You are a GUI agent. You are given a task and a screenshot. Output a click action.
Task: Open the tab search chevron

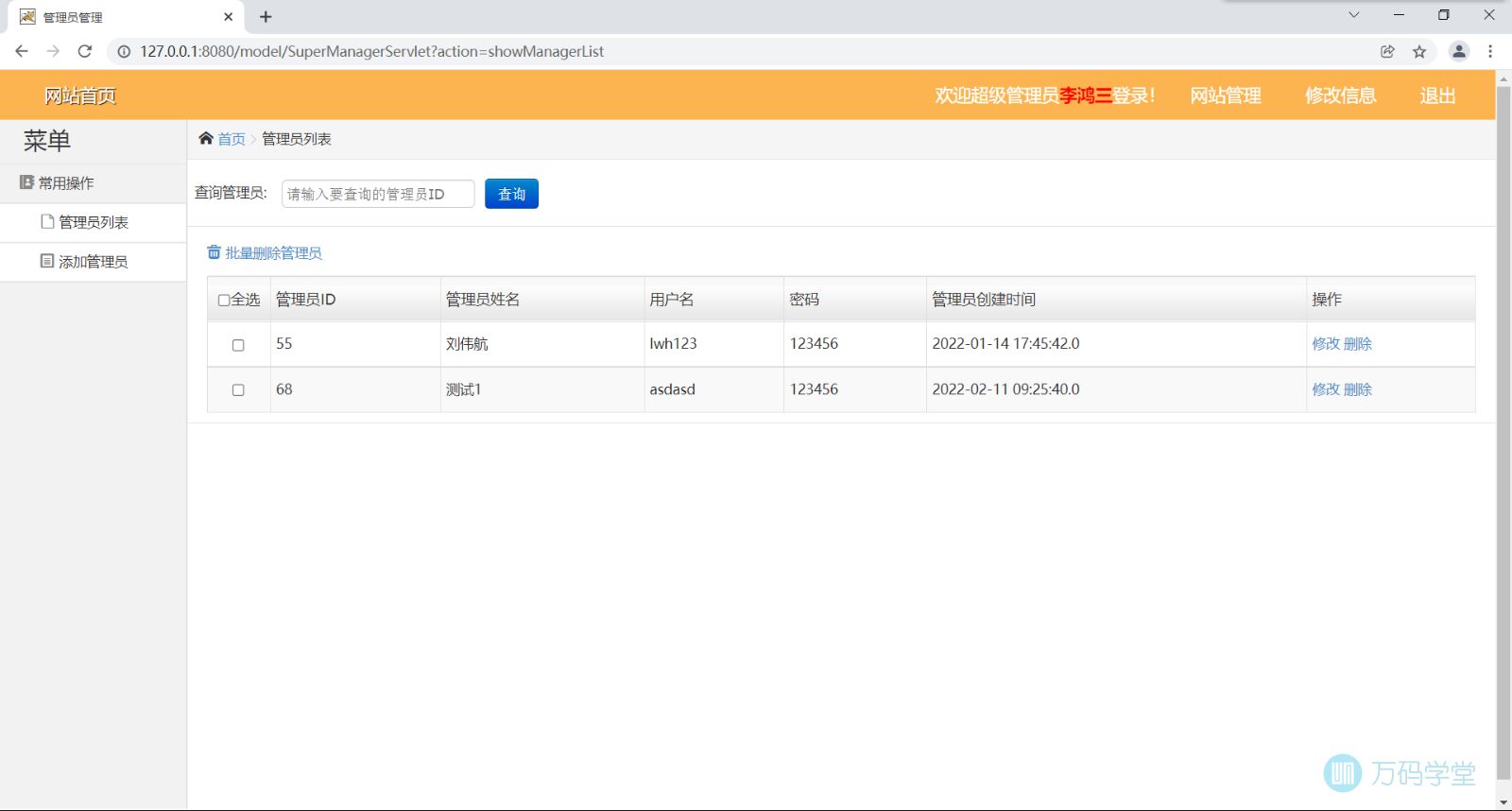point(1353,15)
